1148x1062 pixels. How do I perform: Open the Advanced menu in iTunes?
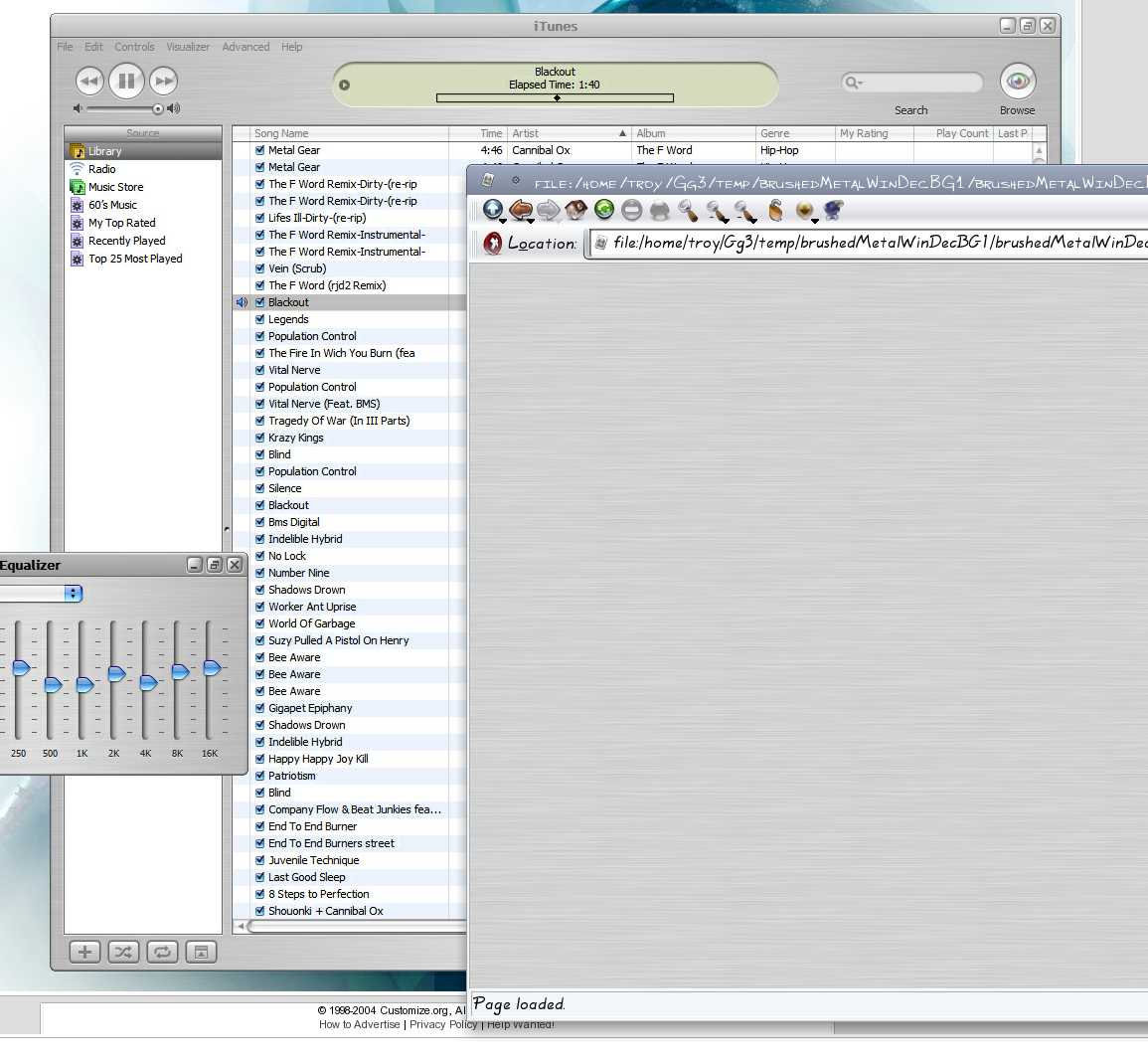point(246,47)
